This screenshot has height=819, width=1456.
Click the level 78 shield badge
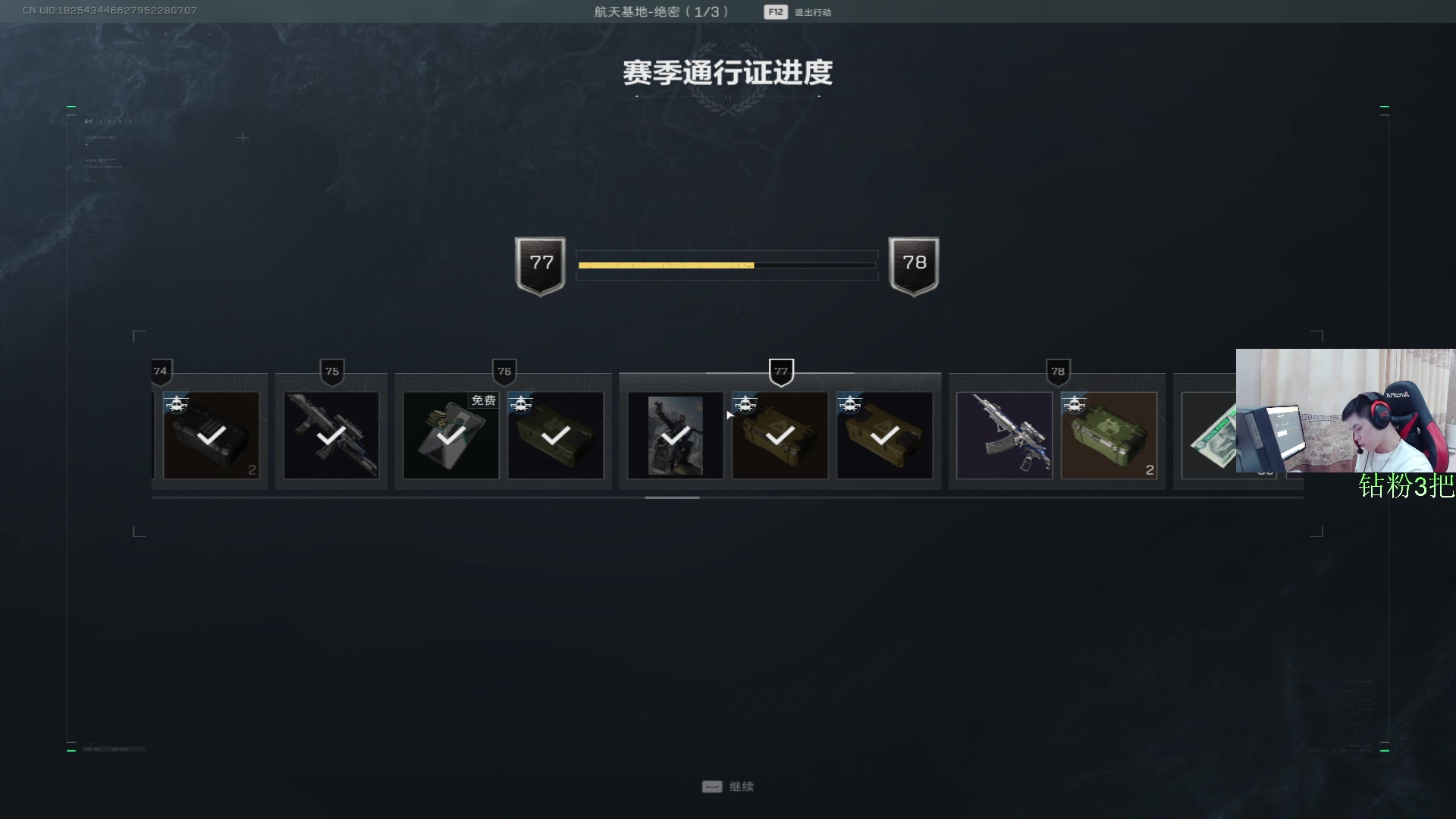point(914,265)
